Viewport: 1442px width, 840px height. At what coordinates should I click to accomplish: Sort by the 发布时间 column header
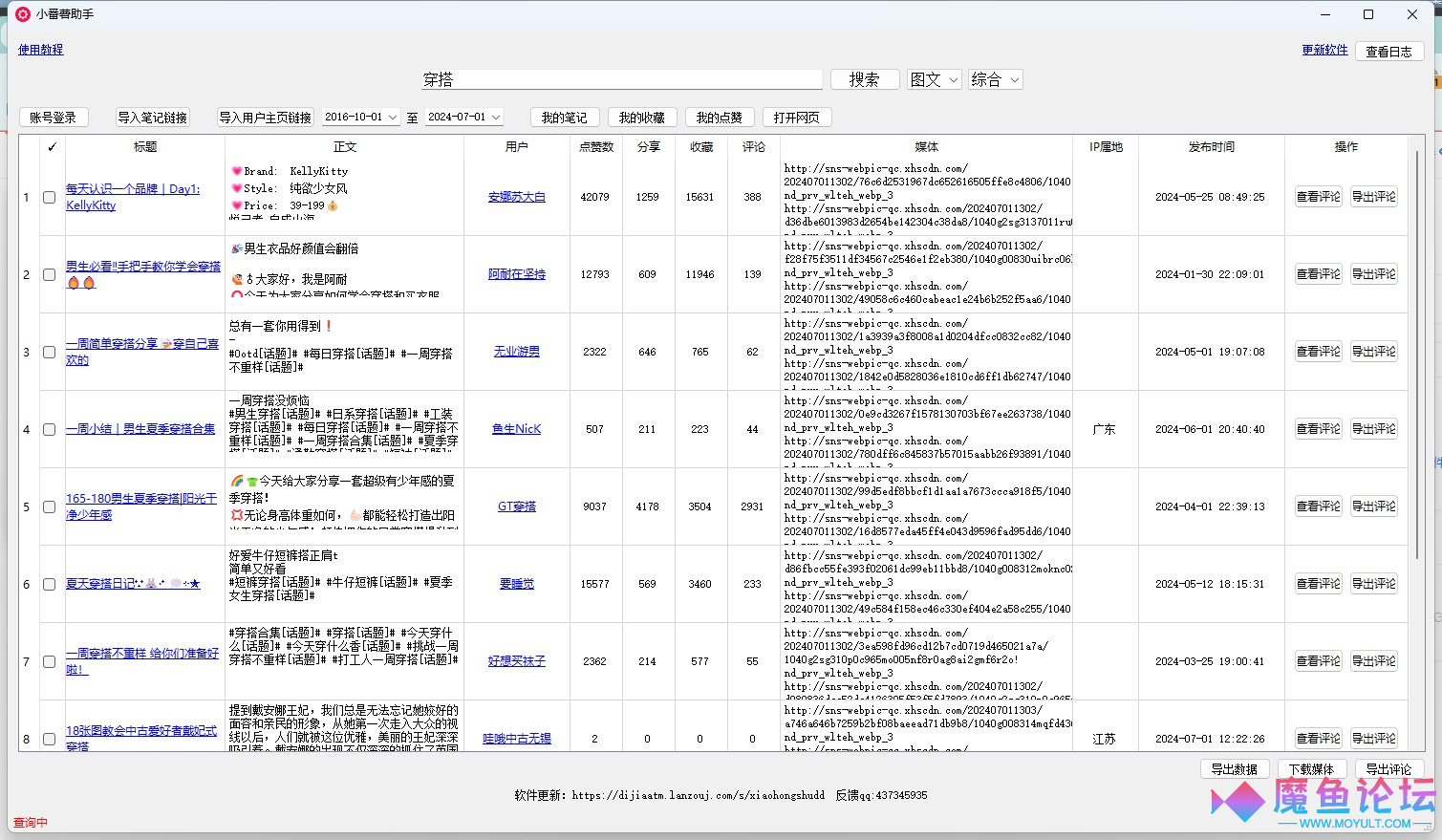[x=1212, y=147]
